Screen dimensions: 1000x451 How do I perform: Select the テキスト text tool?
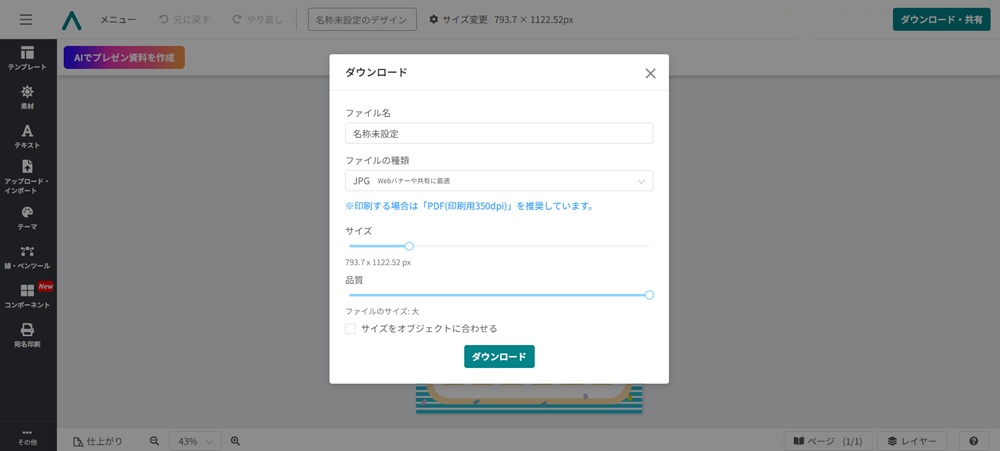click(27, 136)
